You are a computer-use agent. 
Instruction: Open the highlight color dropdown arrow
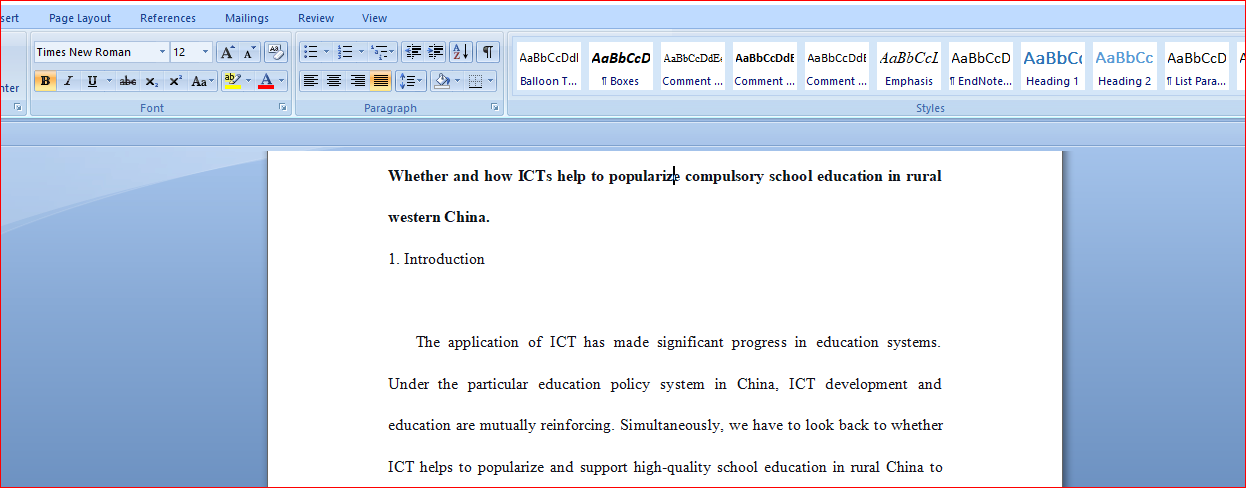click(246, 81)
